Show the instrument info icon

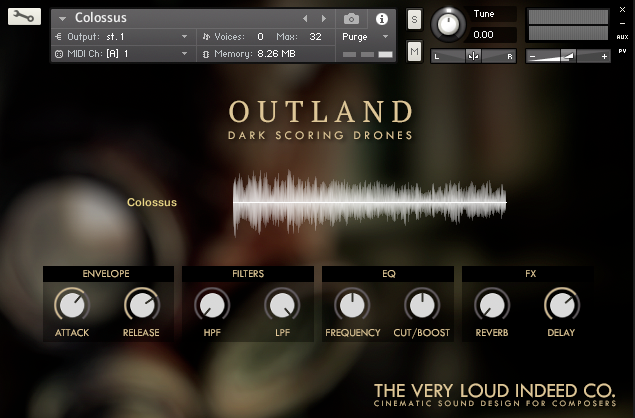pyautogui.click(x=381, y=18)
